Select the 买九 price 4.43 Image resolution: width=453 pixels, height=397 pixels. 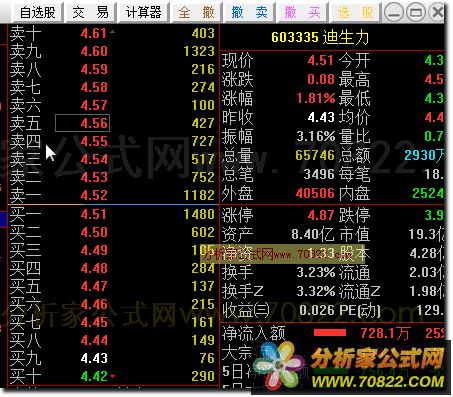click(94, 358)
